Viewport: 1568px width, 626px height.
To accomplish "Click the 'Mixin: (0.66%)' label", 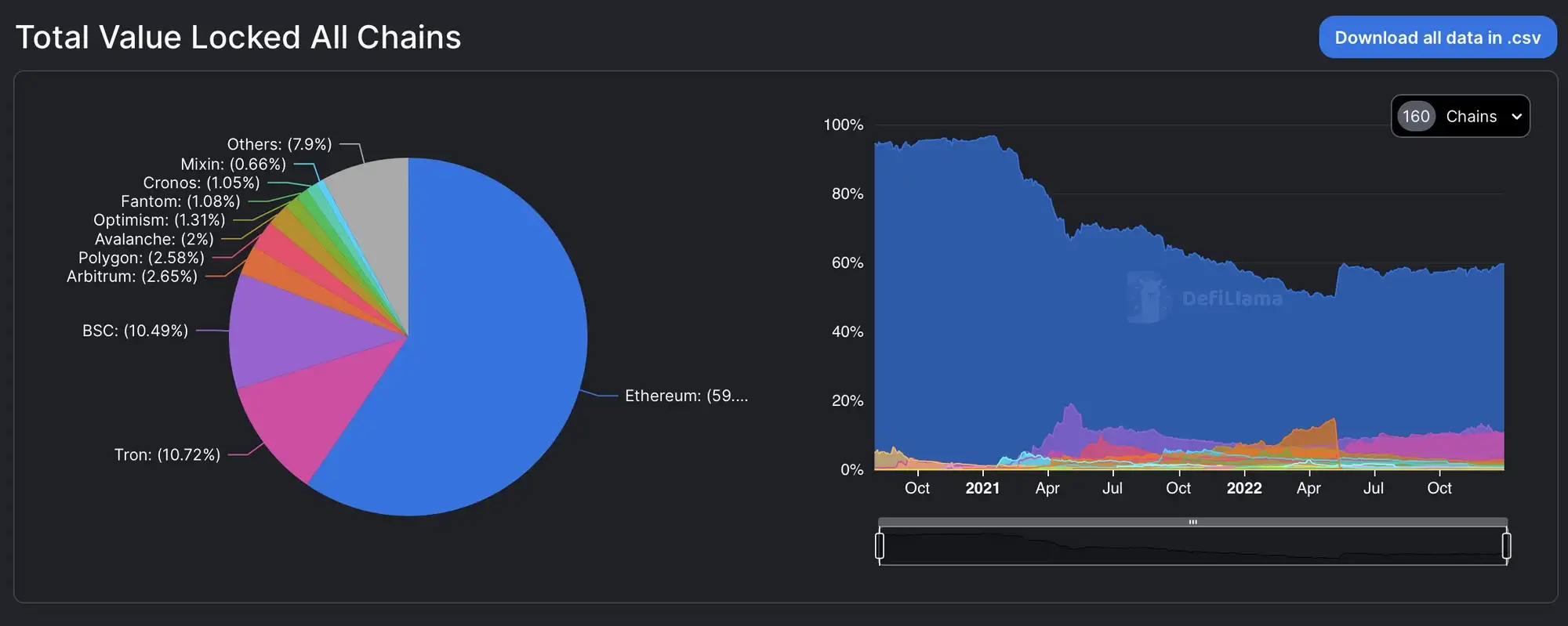I will (233, 164).
